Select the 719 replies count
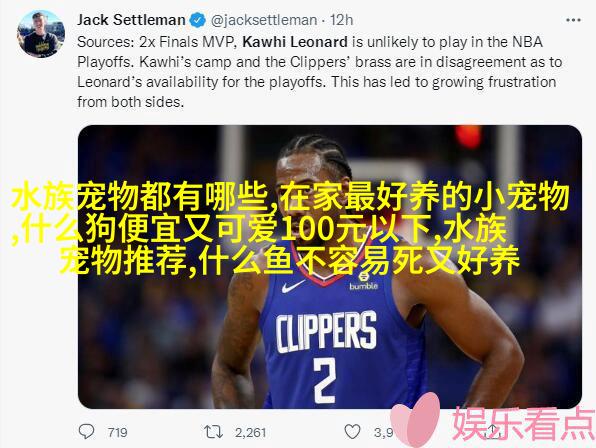 [x=117, y=432]
